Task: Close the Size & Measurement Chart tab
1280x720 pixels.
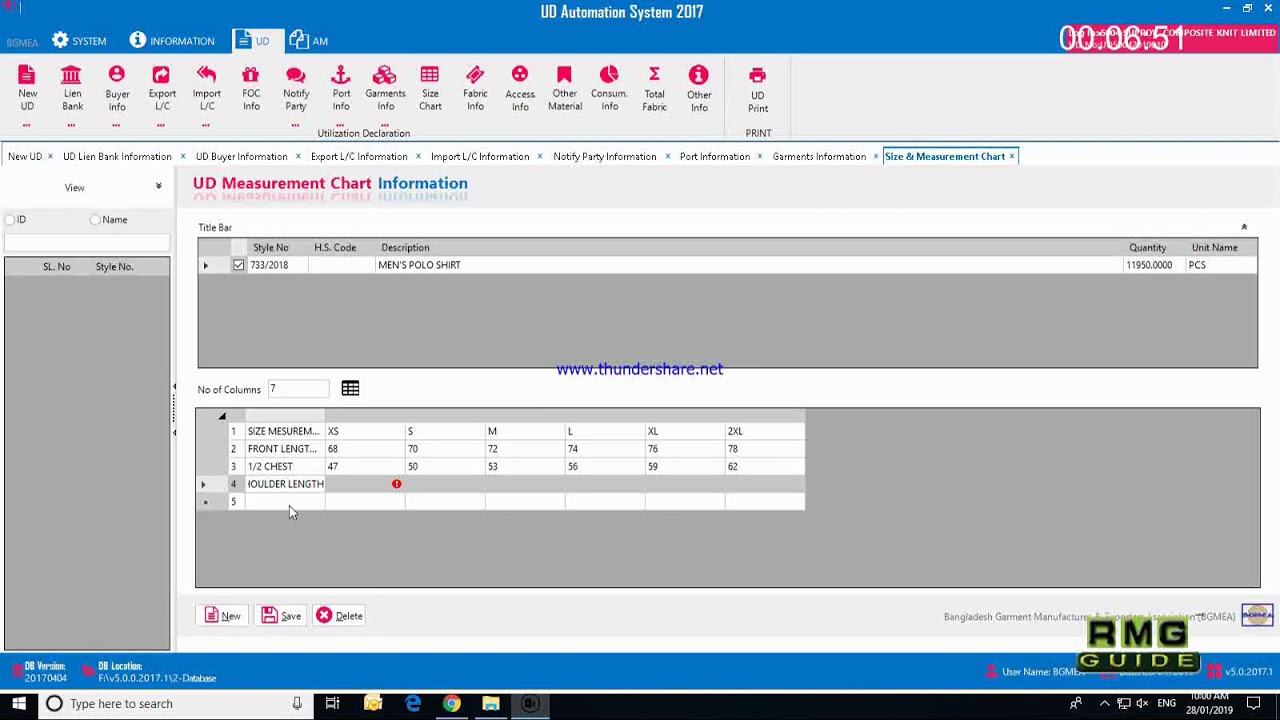Action: click(x=1012, y=156)
